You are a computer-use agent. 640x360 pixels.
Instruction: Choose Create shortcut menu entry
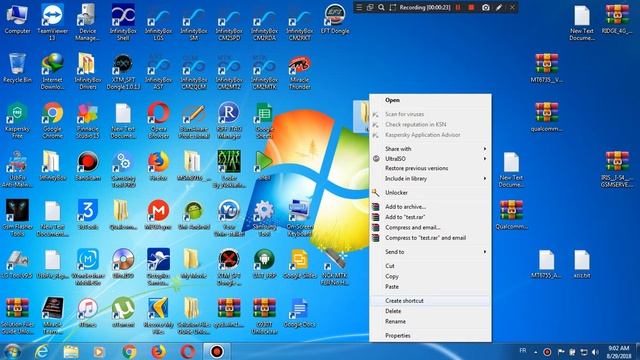[x=430, y=300]
